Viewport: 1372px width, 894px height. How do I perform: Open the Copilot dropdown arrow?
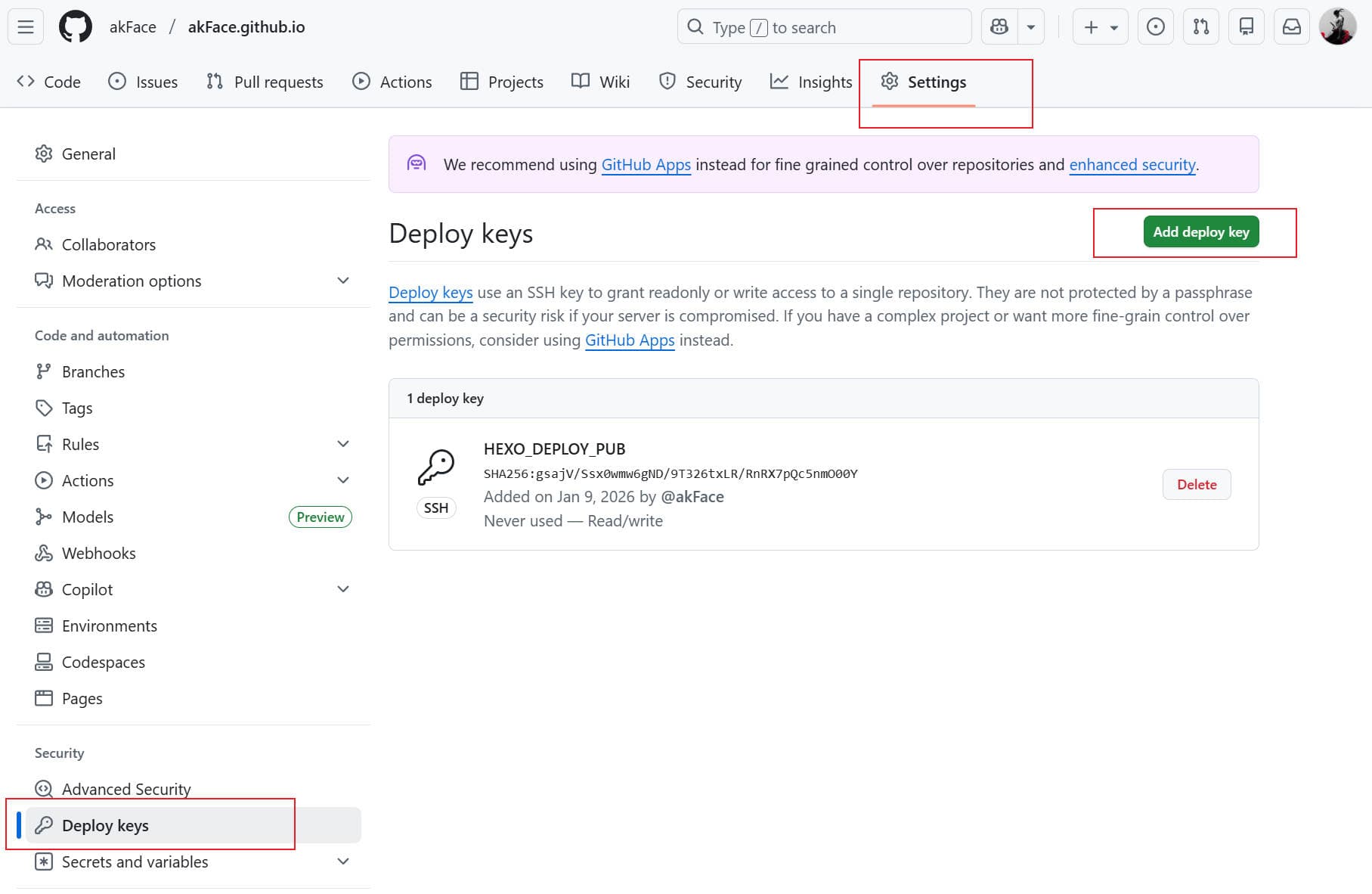point(1030,27)
